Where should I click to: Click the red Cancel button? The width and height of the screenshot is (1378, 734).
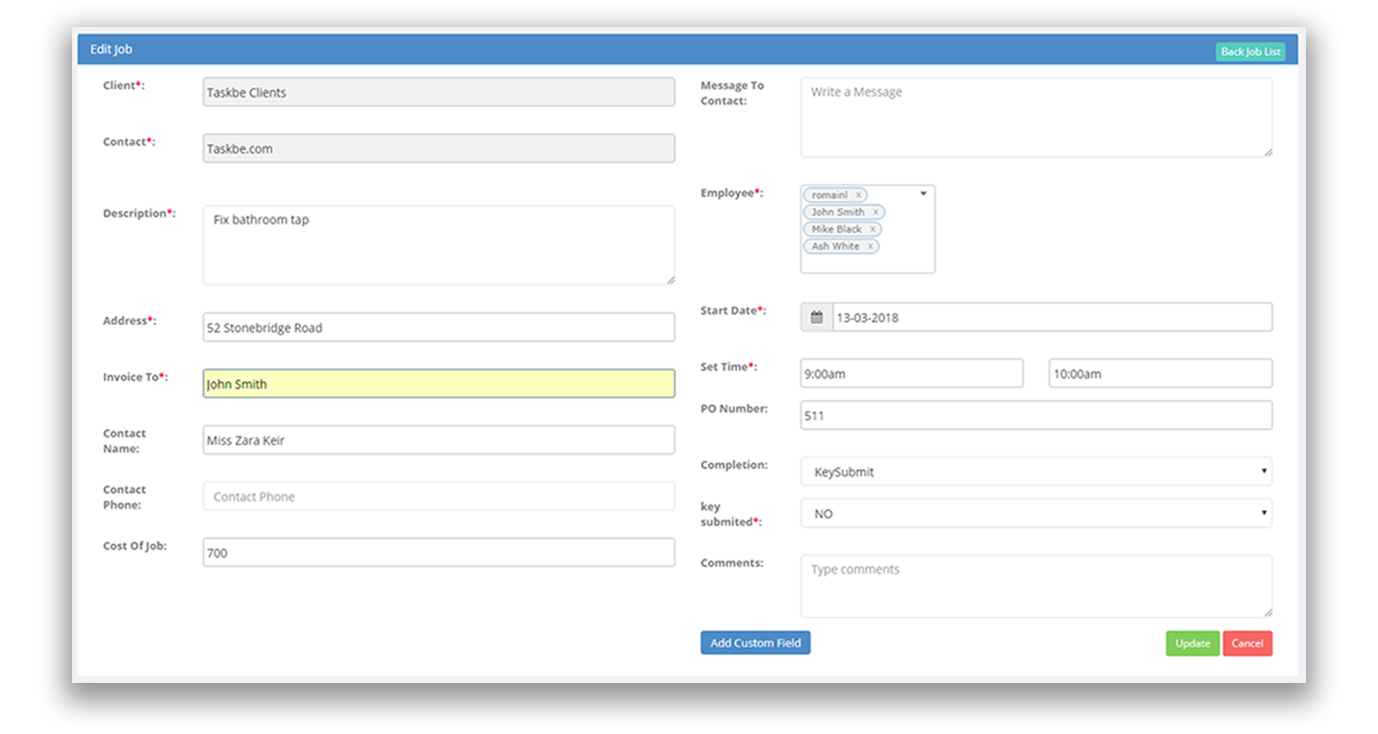(1247, 643)
